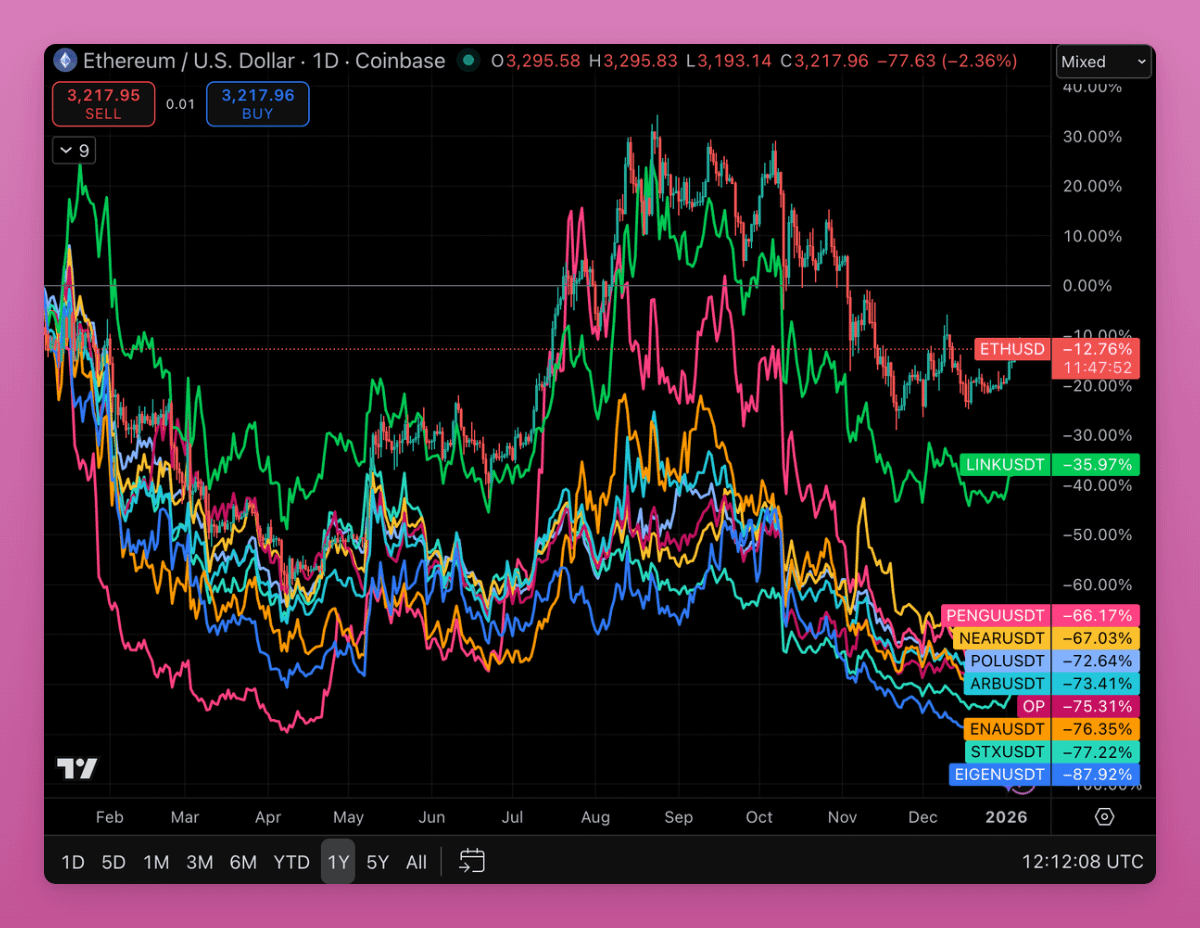Select the 1D time range
The height and width of the screenshot is (928, 1200).
(73, 862)
